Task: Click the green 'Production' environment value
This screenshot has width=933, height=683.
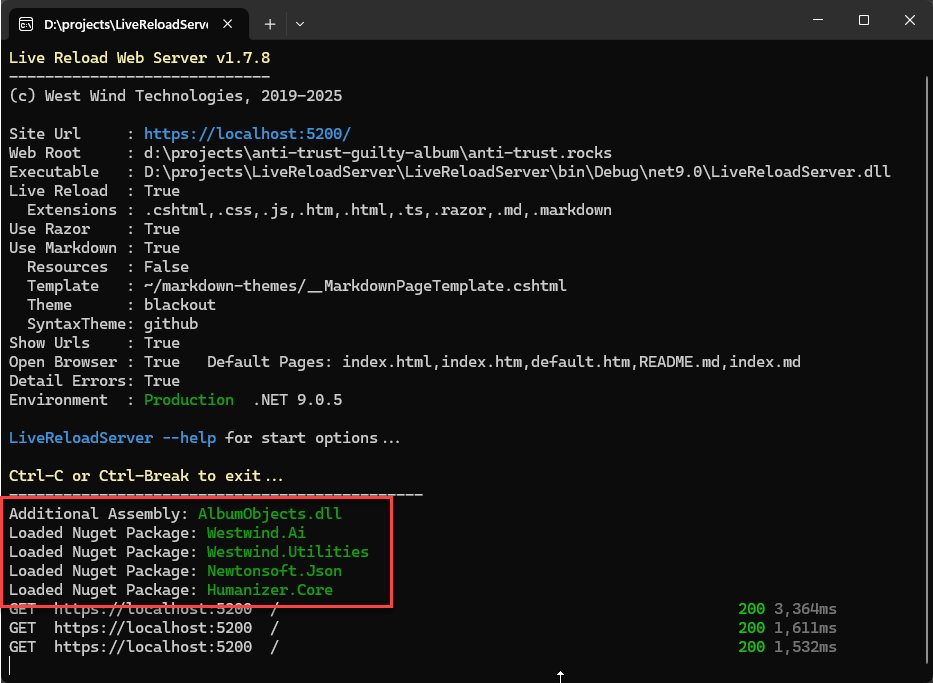Action: [x=189, y=400]
